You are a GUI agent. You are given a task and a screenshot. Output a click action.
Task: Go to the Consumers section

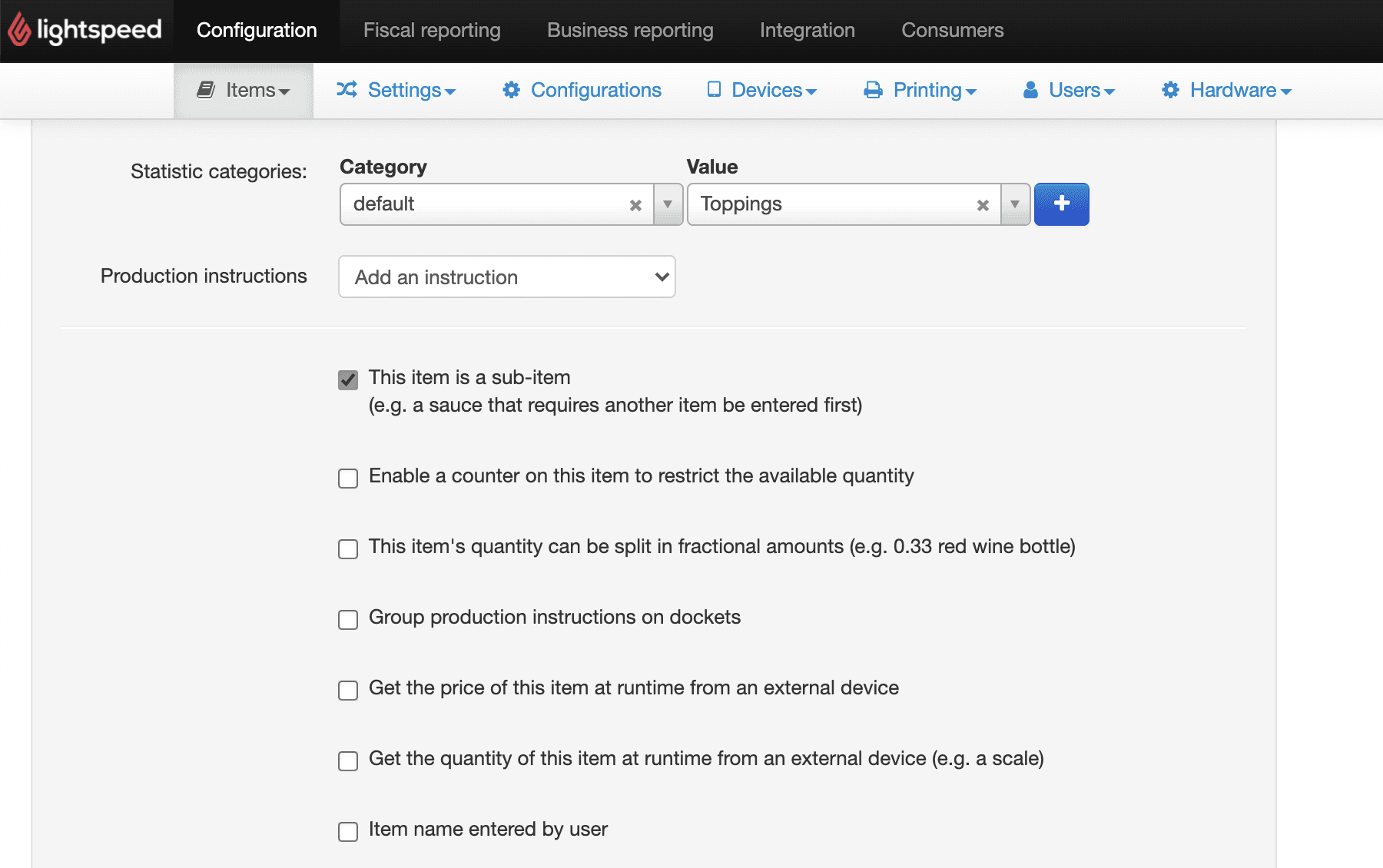point(952,30)
